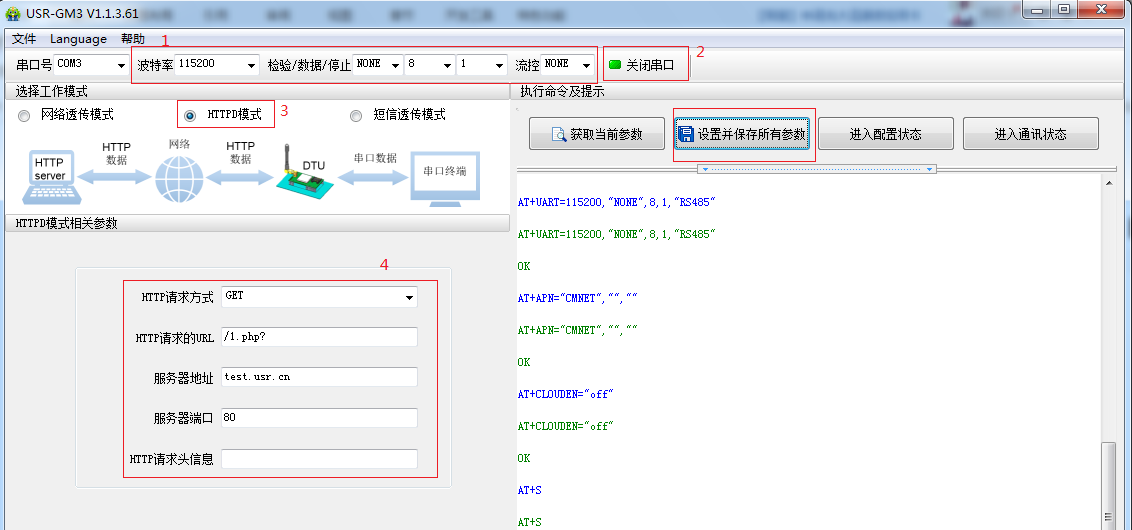Select the HTTPD mode radio button
Screen dimensions: 1132x530
pos(190,116)
